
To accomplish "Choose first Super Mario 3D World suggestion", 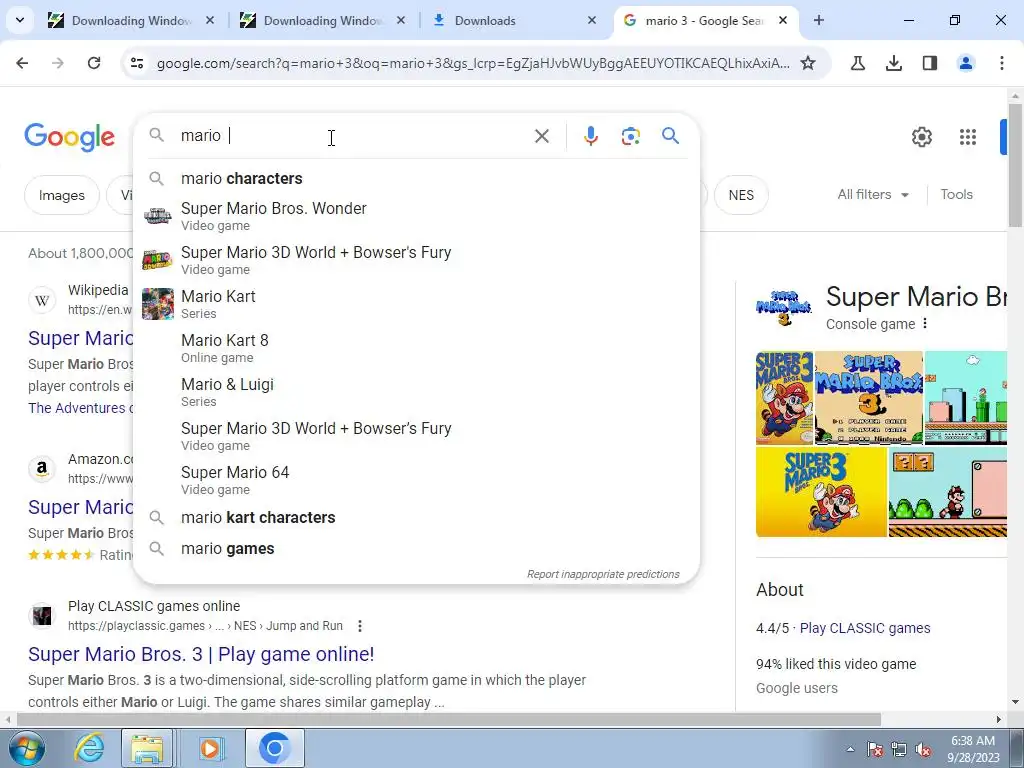I will tap(416, 260).
